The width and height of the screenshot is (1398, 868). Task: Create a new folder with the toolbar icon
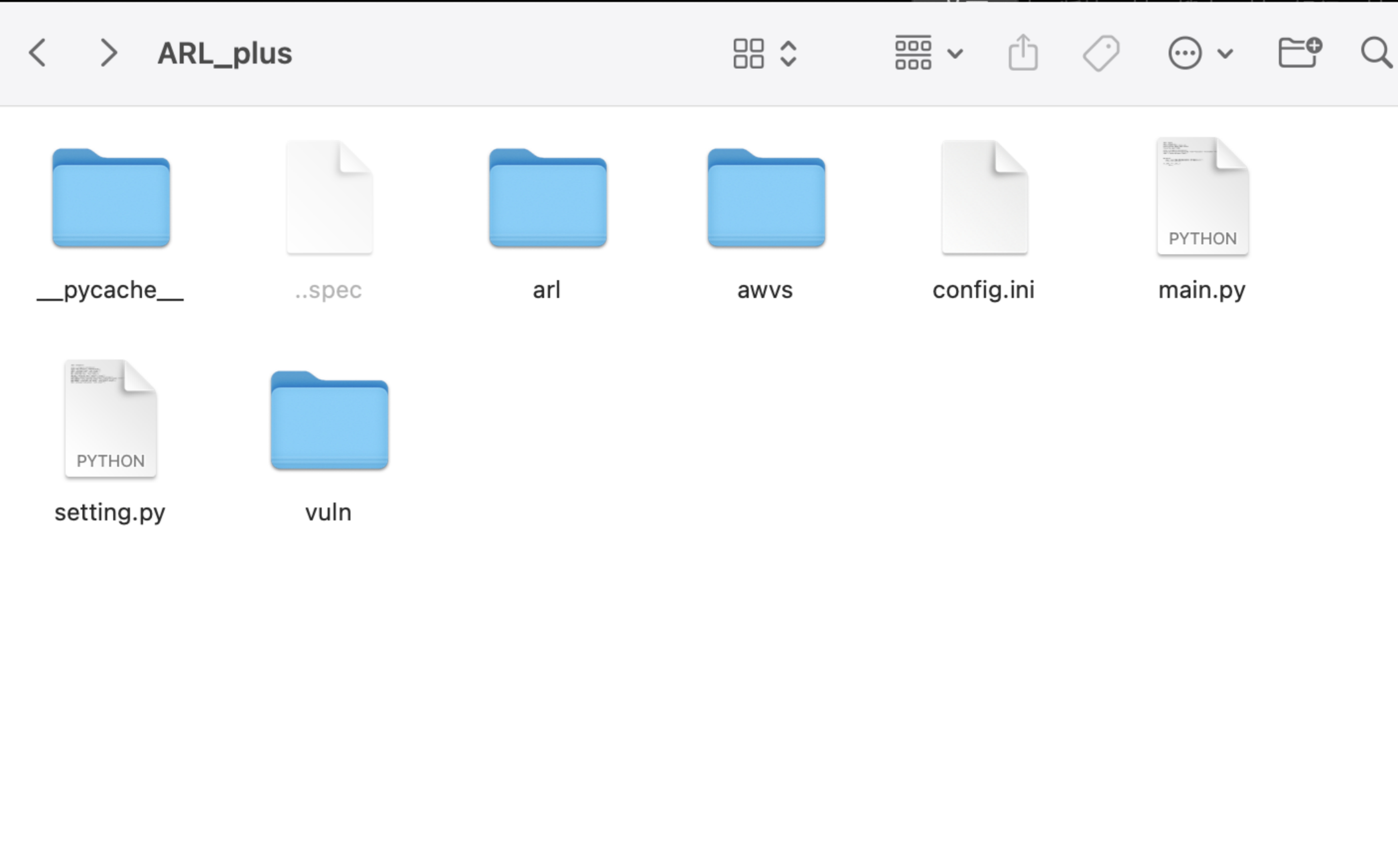[1300, 53]
